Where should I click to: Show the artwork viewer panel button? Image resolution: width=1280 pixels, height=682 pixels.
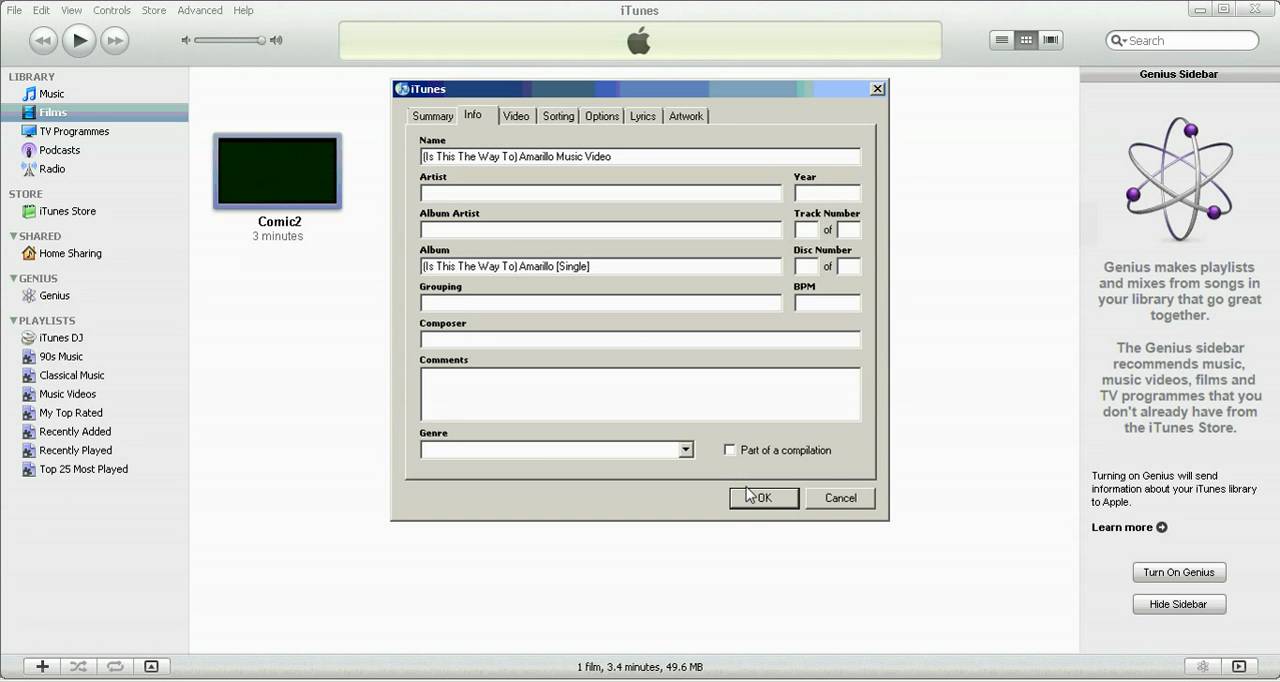click(x=151, y=666)
